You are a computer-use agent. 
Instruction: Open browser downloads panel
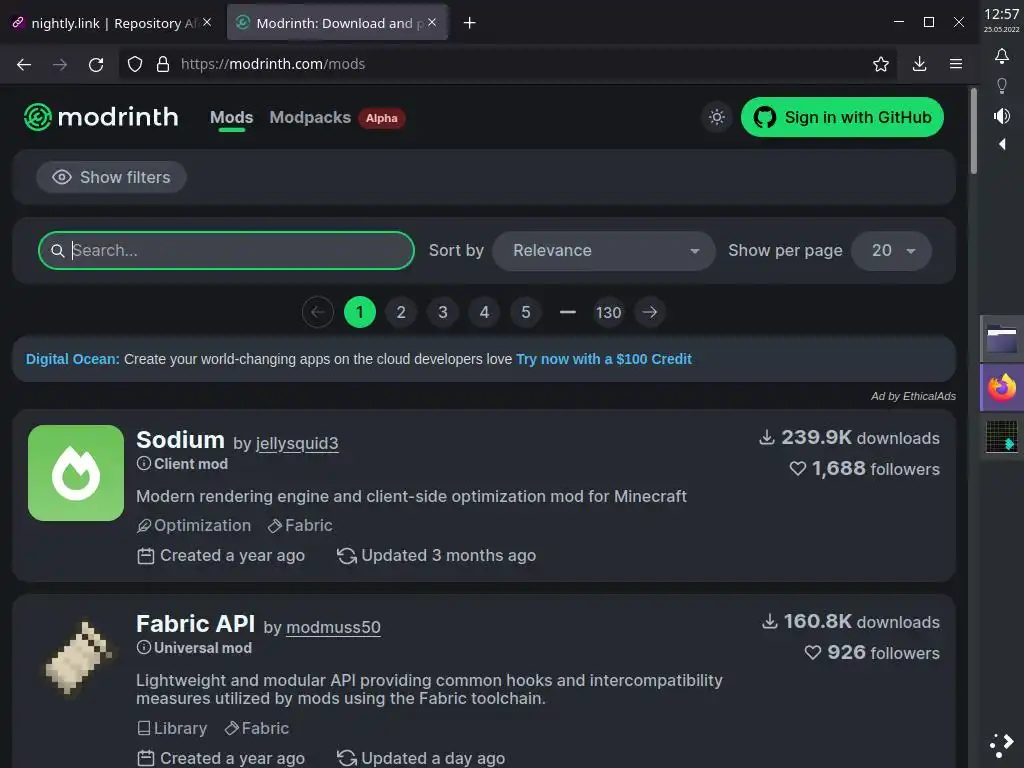click(x=919, y=64)
